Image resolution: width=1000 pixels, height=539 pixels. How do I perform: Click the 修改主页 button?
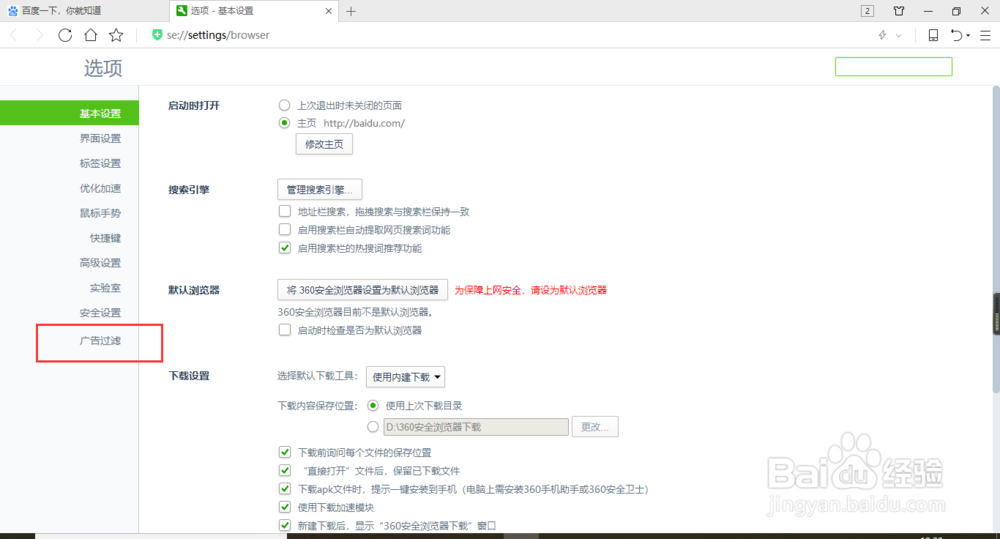click(324, 144)
